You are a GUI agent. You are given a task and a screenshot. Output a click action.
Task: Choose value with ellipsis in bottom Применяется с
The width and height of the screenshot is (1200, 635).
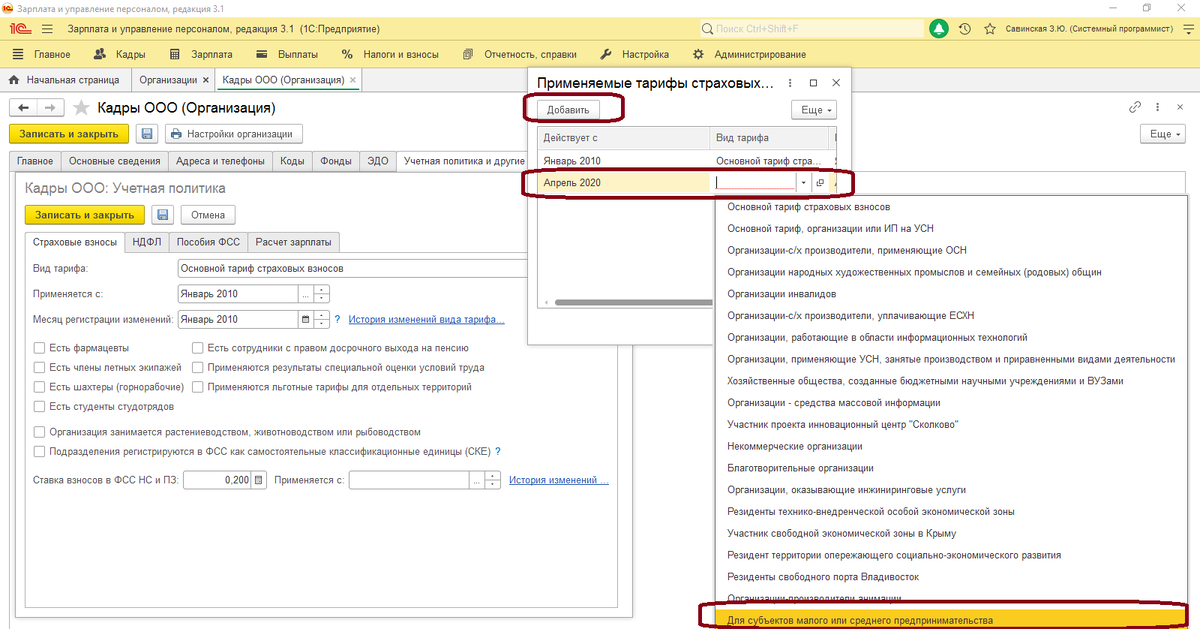(477, 480)
